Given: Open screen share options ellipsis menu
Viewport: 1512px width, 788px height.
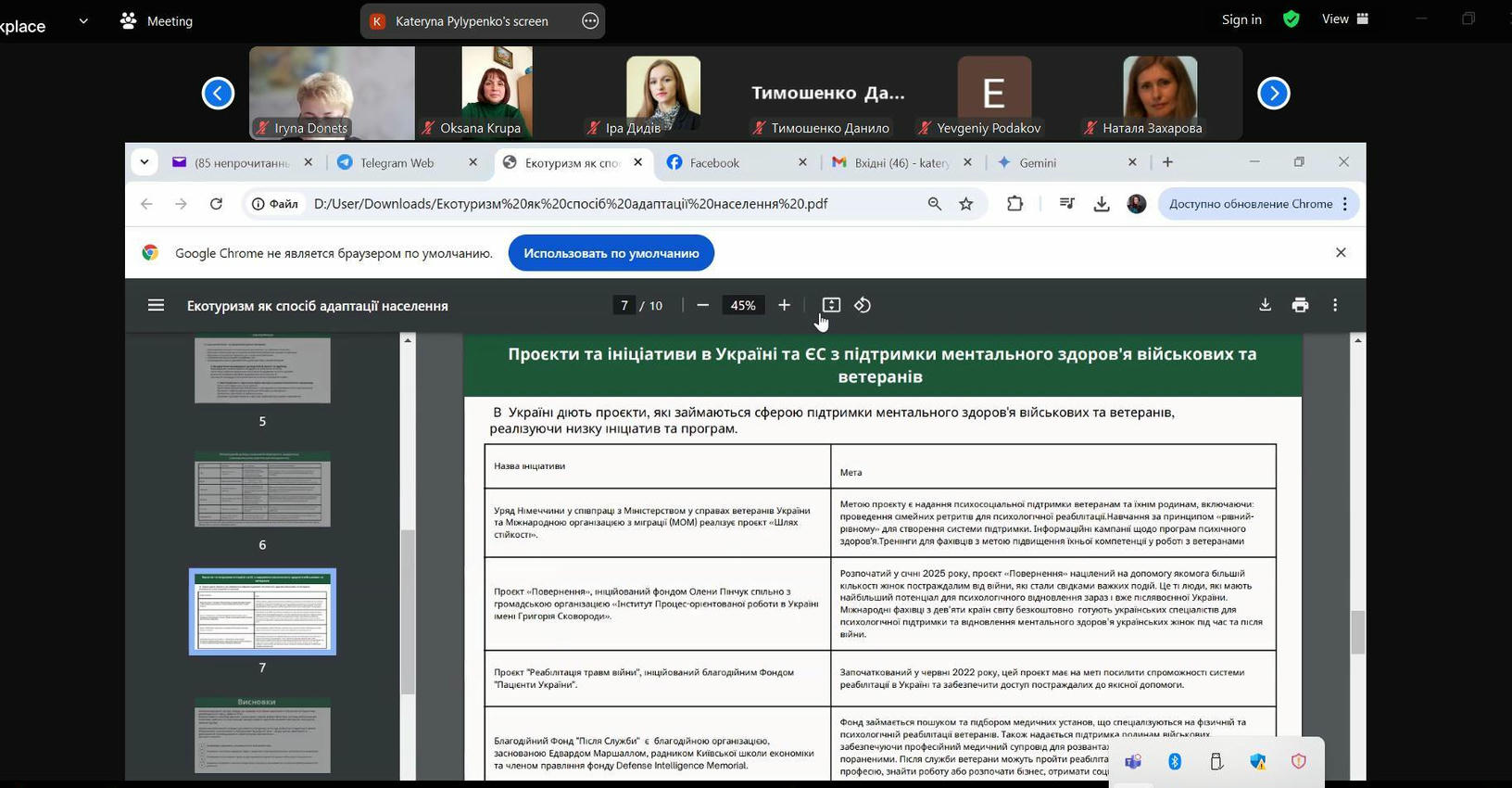Looking at the screenshot, I should click(x=590, y=21).
